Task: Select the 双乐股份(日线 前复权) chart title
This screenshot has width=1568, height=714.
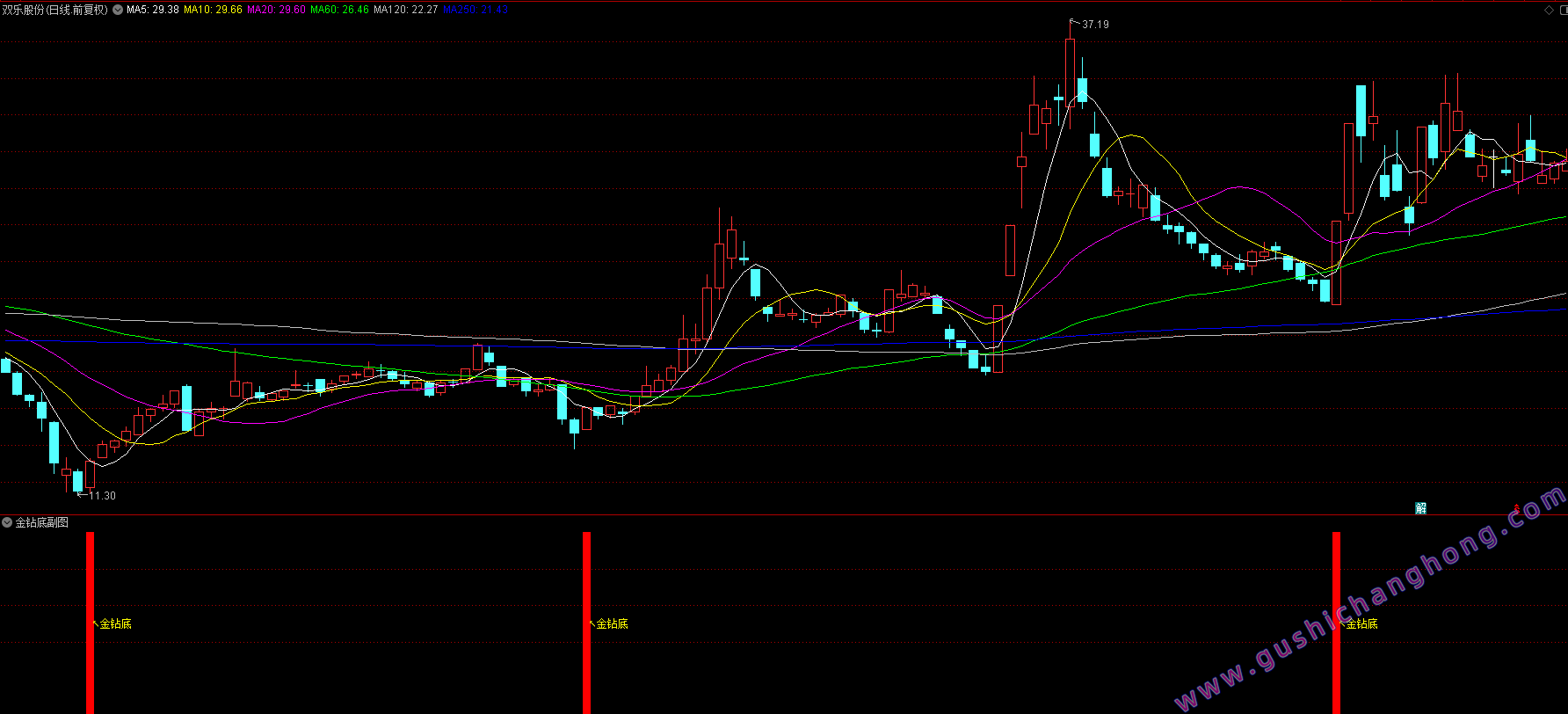Action: pyautogui.click(x=55, y=10)
